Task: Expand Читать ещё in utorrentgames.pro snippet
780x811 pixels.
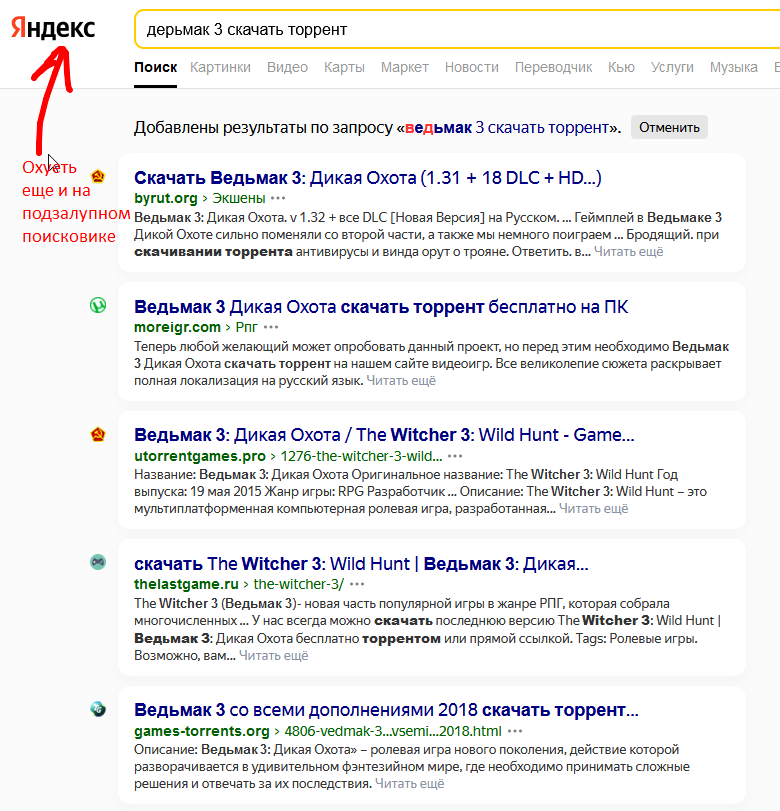Action: [x=594, y=509]
